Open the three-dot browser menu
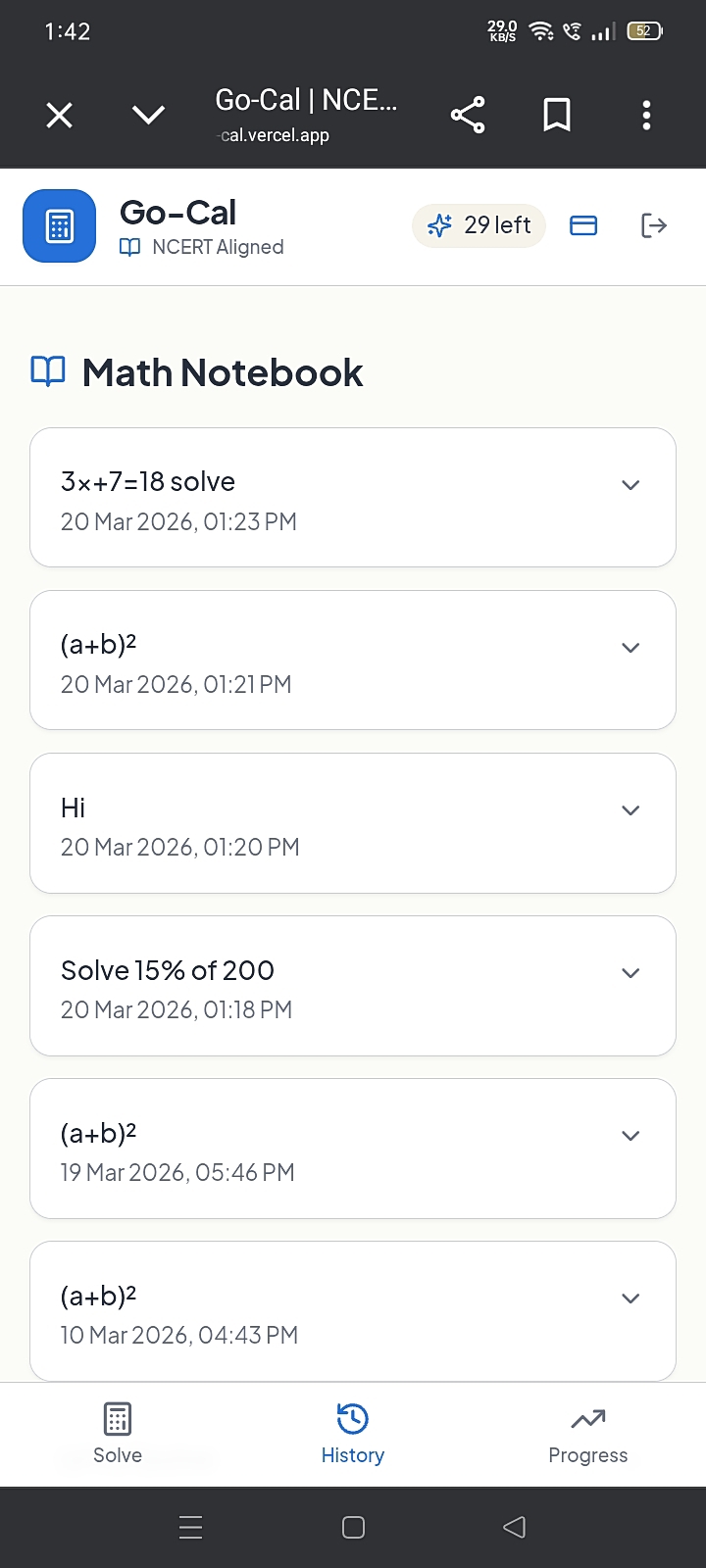706x1568 pixels. [x=646, y=116]
